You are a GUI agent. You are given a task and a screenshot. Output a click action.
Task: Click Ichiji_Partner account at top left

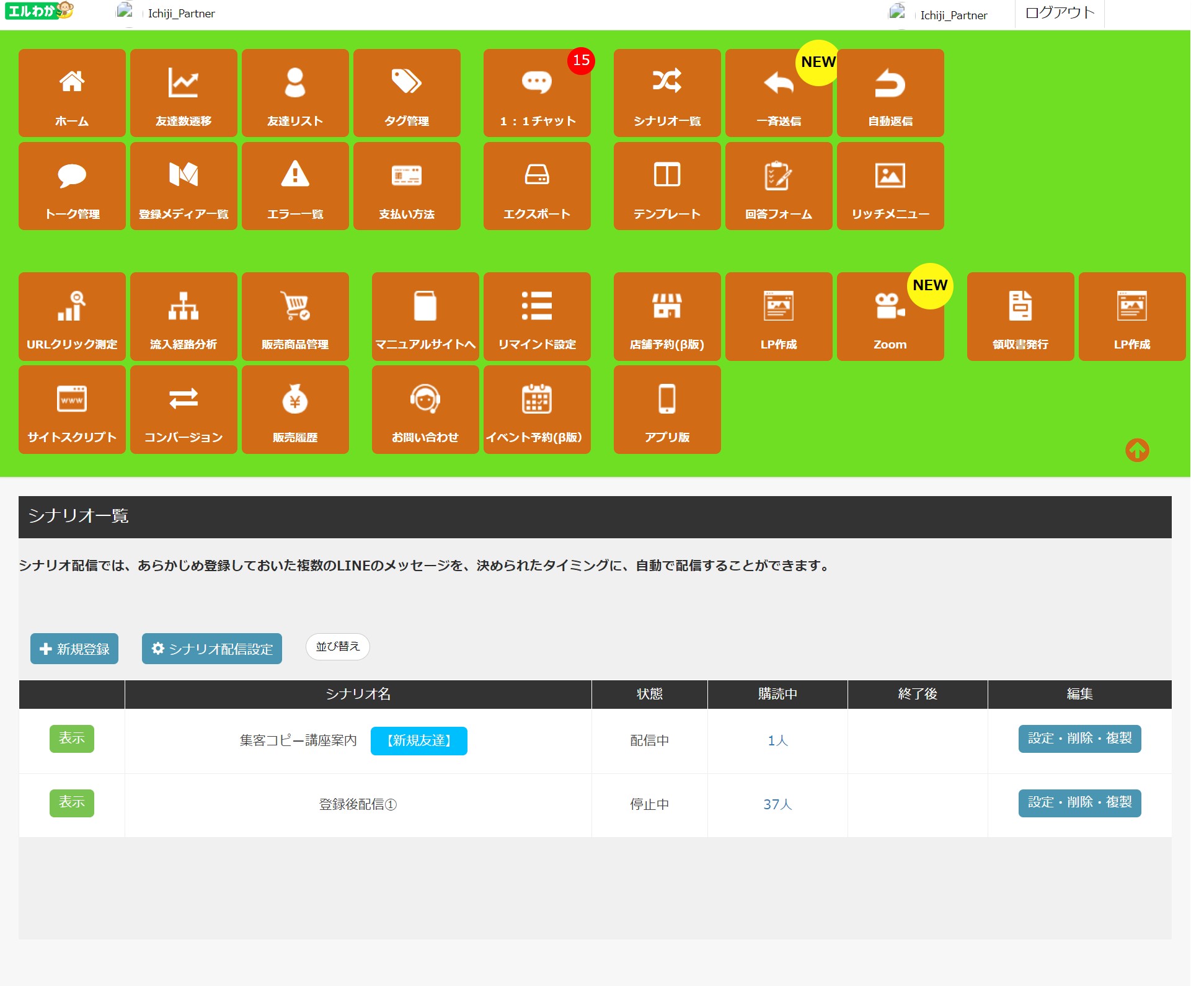pos(166,13)
